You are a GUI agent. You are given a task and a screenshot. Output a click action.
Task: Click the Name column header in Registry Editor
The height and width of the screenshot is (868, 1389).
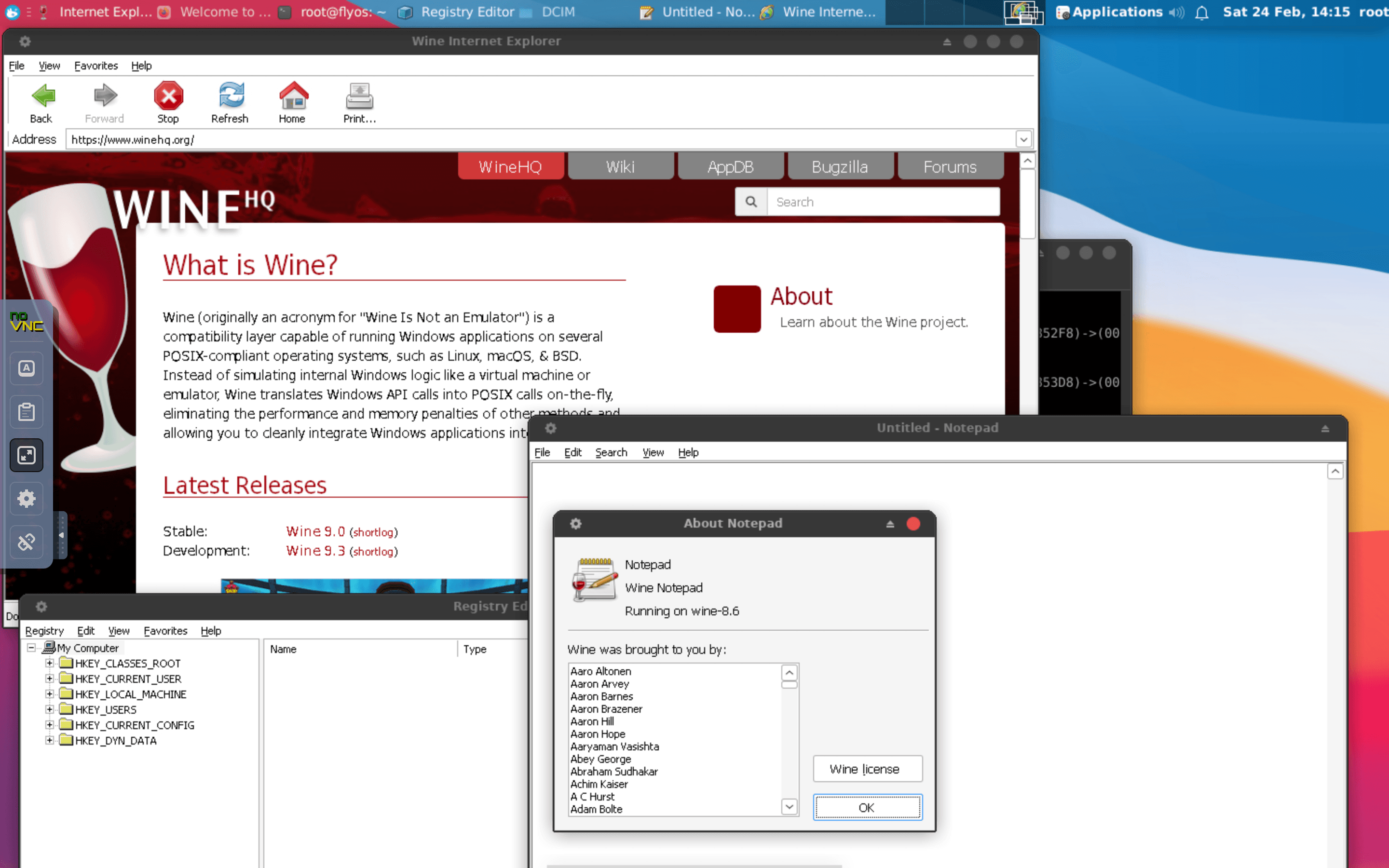click(360, 649)
